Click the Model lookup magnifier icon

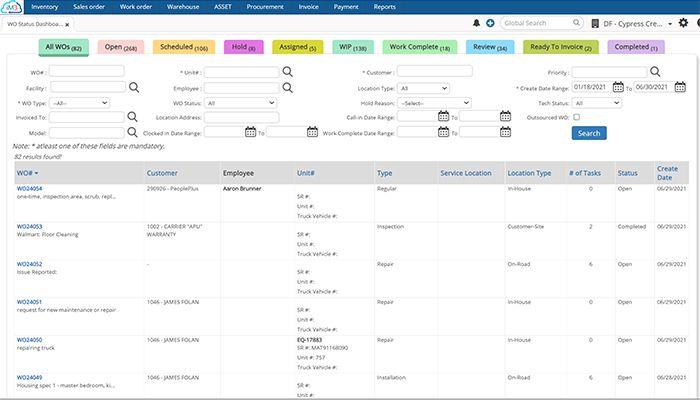pyautogui.click(x=132, y=132)
